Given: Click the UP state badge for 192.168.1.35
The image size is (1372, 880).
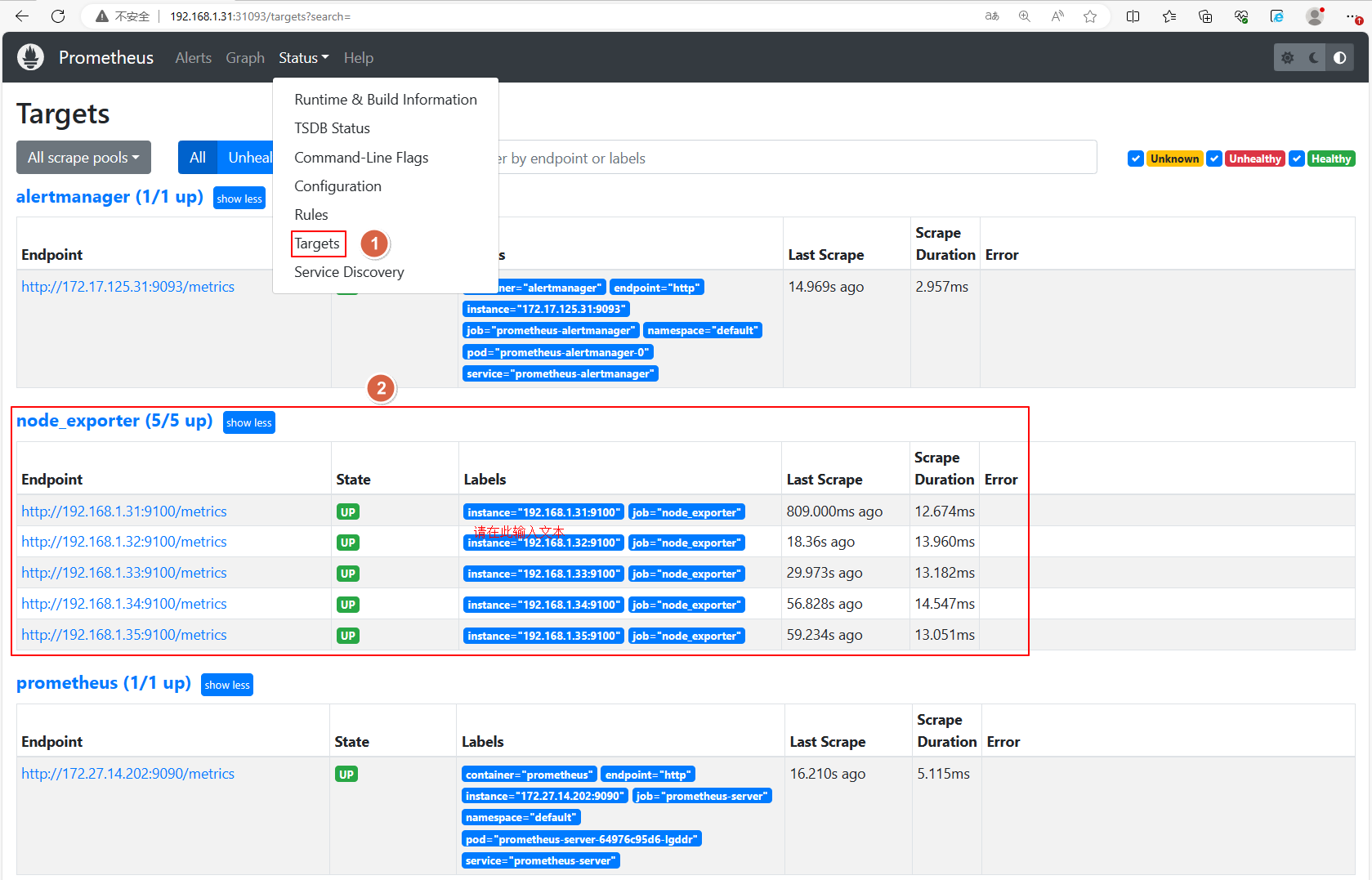Looking at the screenshot, I should [348, 636].
